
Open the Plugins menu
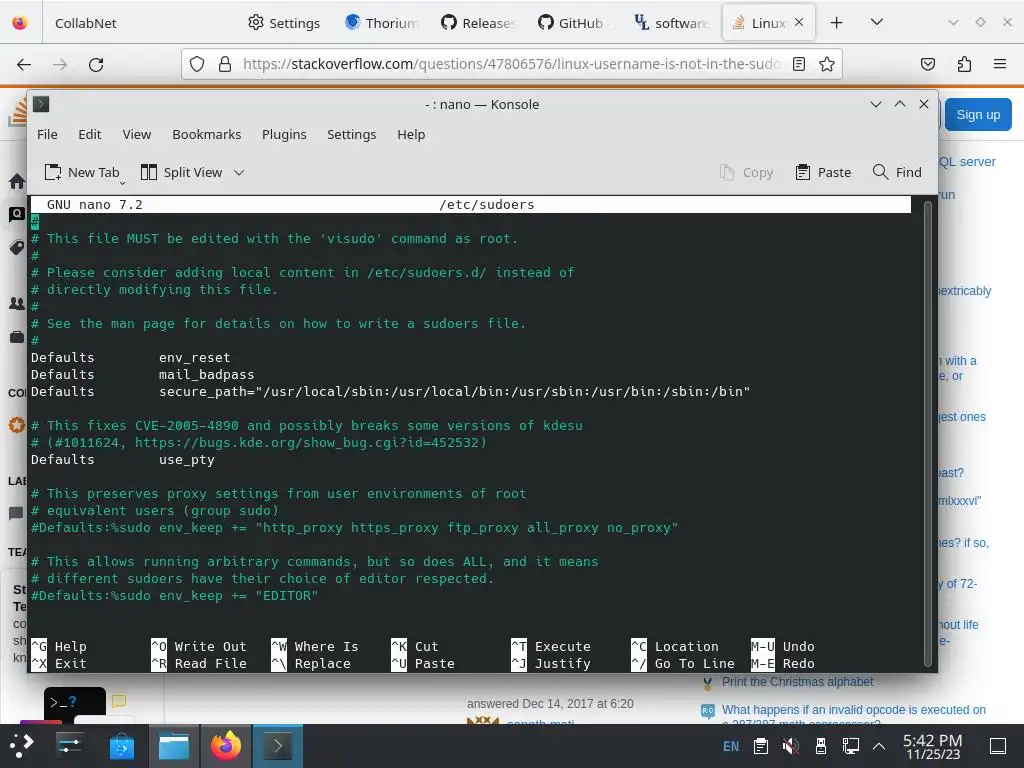coord(284,135)
